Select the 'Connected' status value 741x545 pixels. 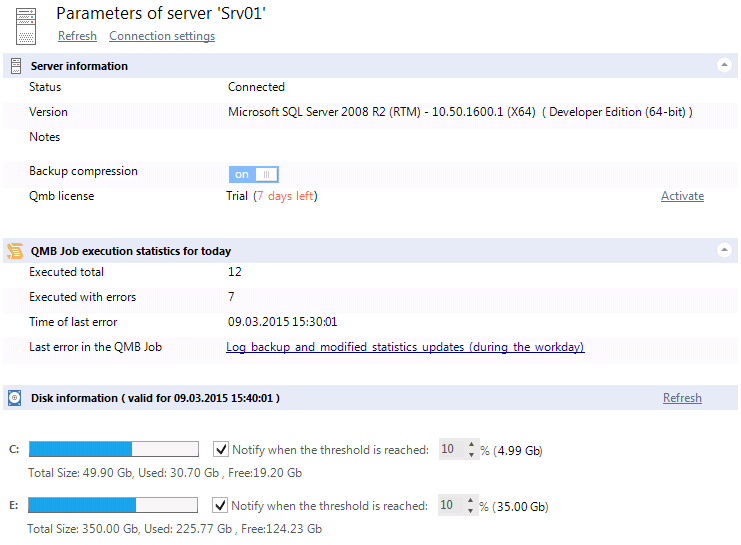pos(256,87)
